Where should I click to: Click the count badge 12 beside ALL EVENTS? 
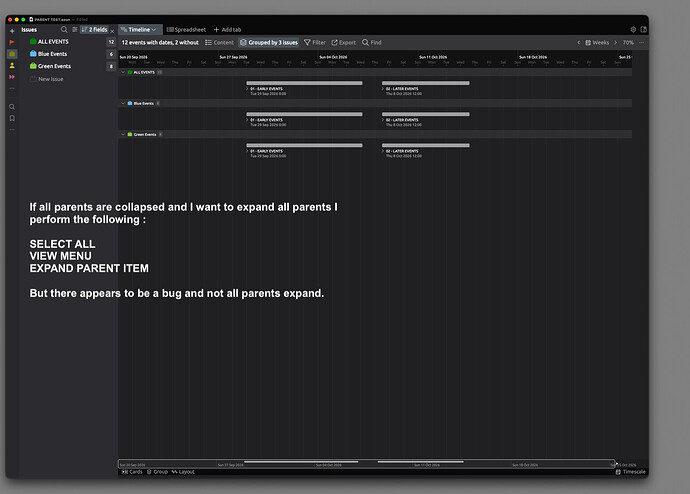tap(111, 42)
